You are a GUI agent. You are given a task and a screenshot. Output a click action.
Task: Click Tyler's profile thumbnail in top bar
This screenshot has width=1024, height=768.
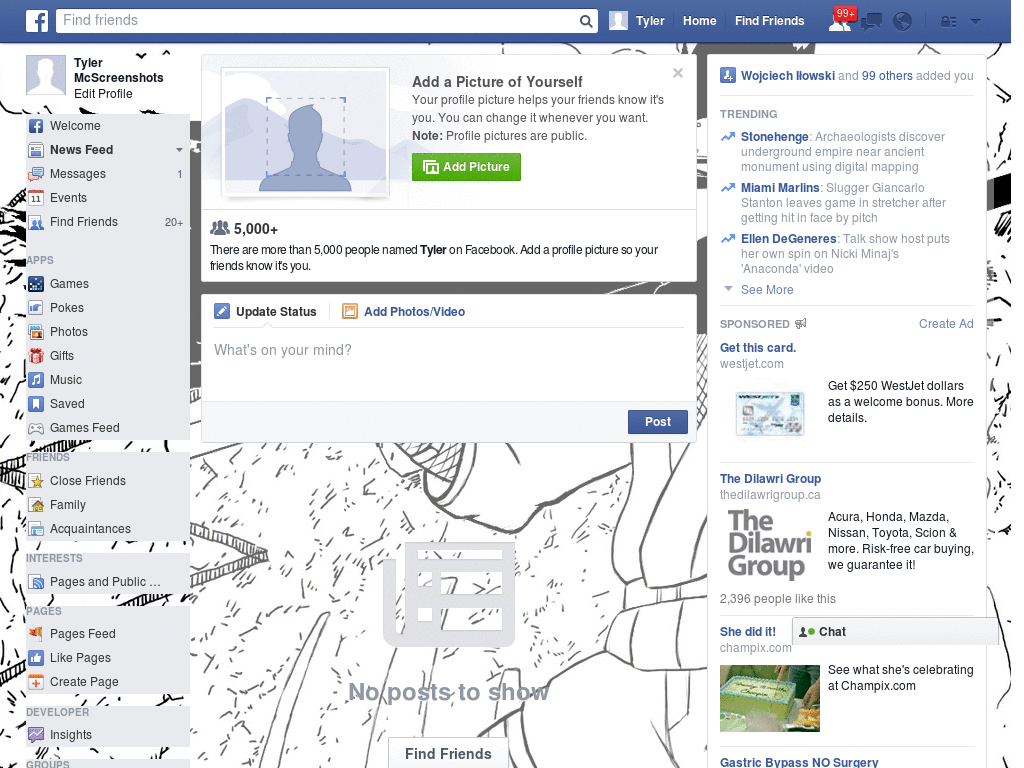tap(618, 21)
